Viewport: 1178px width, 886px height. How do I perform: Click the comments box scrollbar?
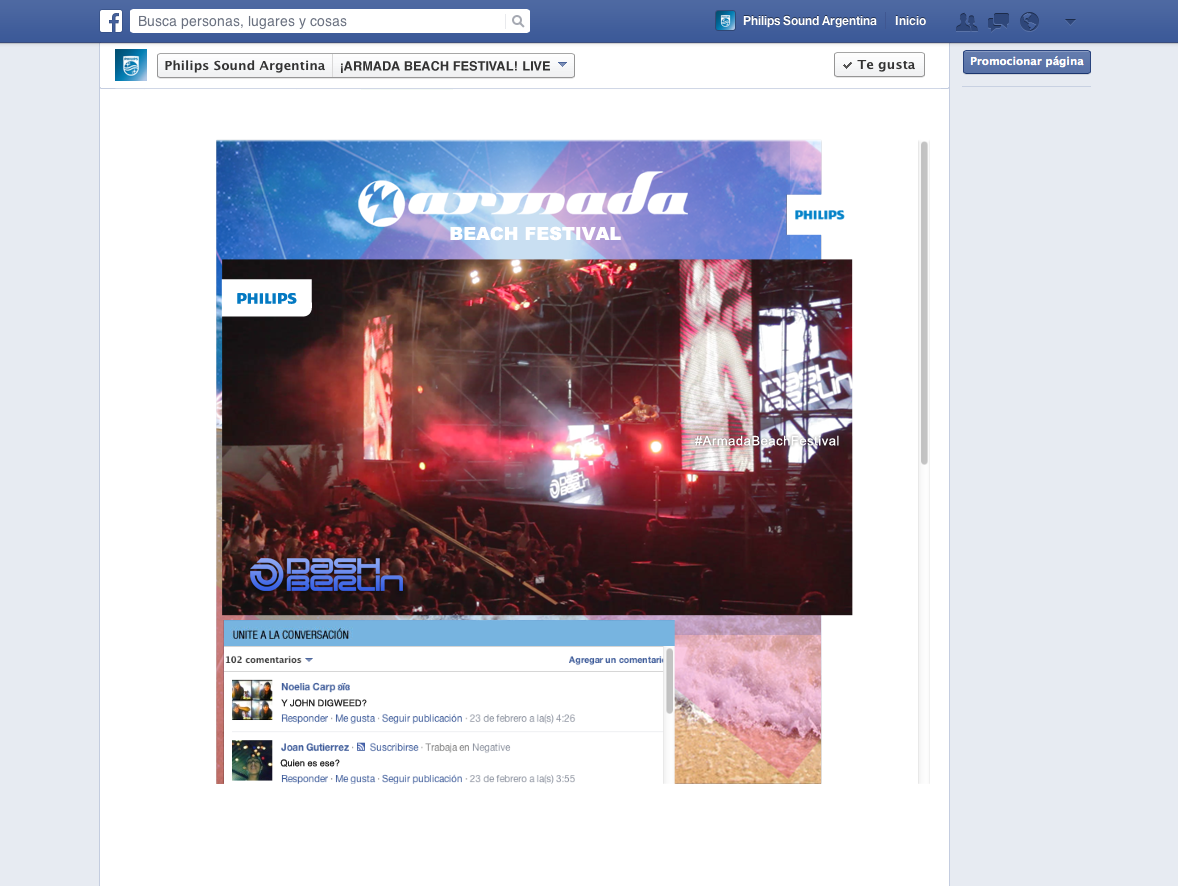click(669, 681)
